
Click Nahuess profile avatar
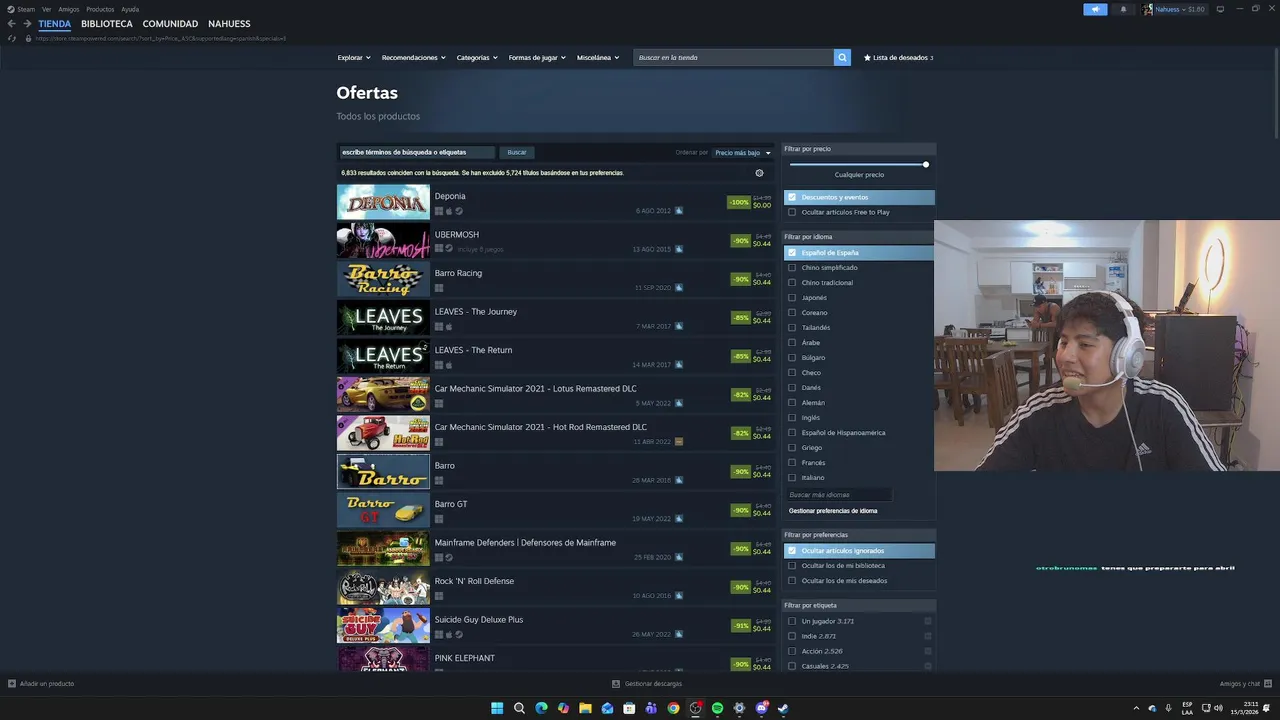coord(1148,9)
